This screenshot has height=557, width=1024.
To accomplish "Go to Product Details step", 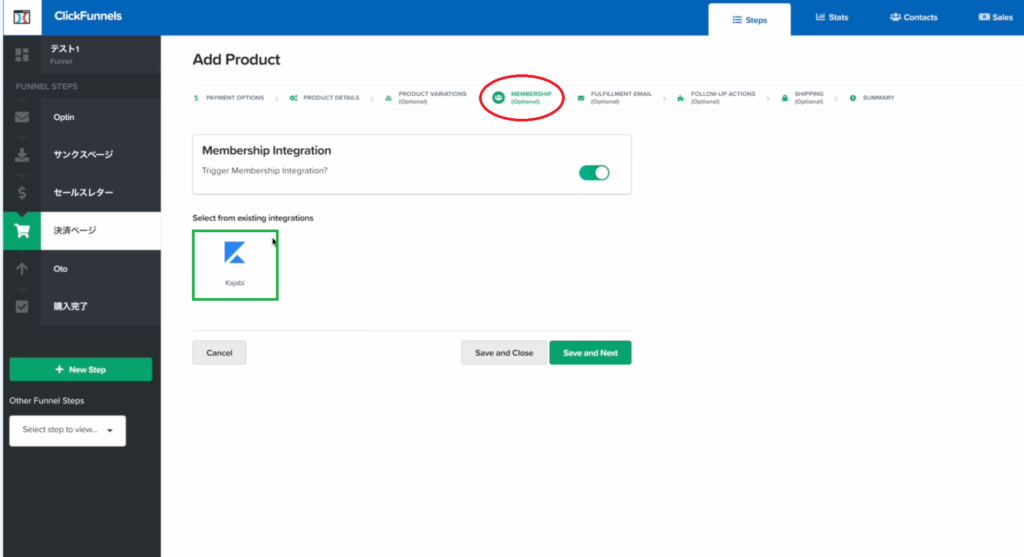I will click(x=324, y=98).
